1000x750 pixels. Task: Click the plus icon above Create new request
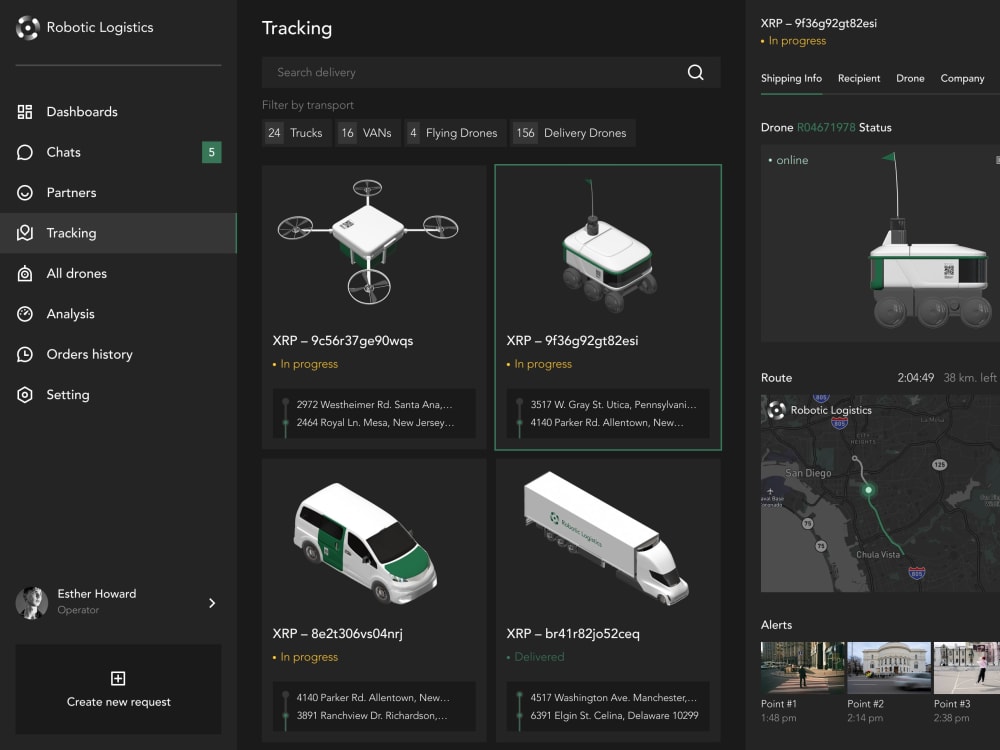pyautogui.click(x=118, y=678)
